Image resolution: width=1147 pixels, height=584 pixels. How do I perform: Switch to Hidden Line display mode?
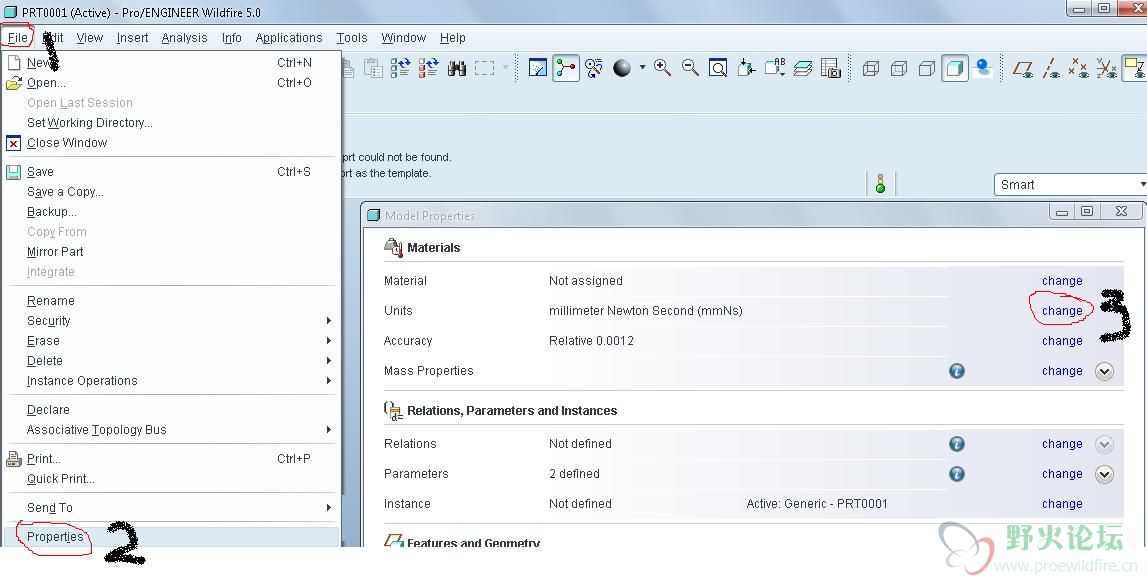898,68
